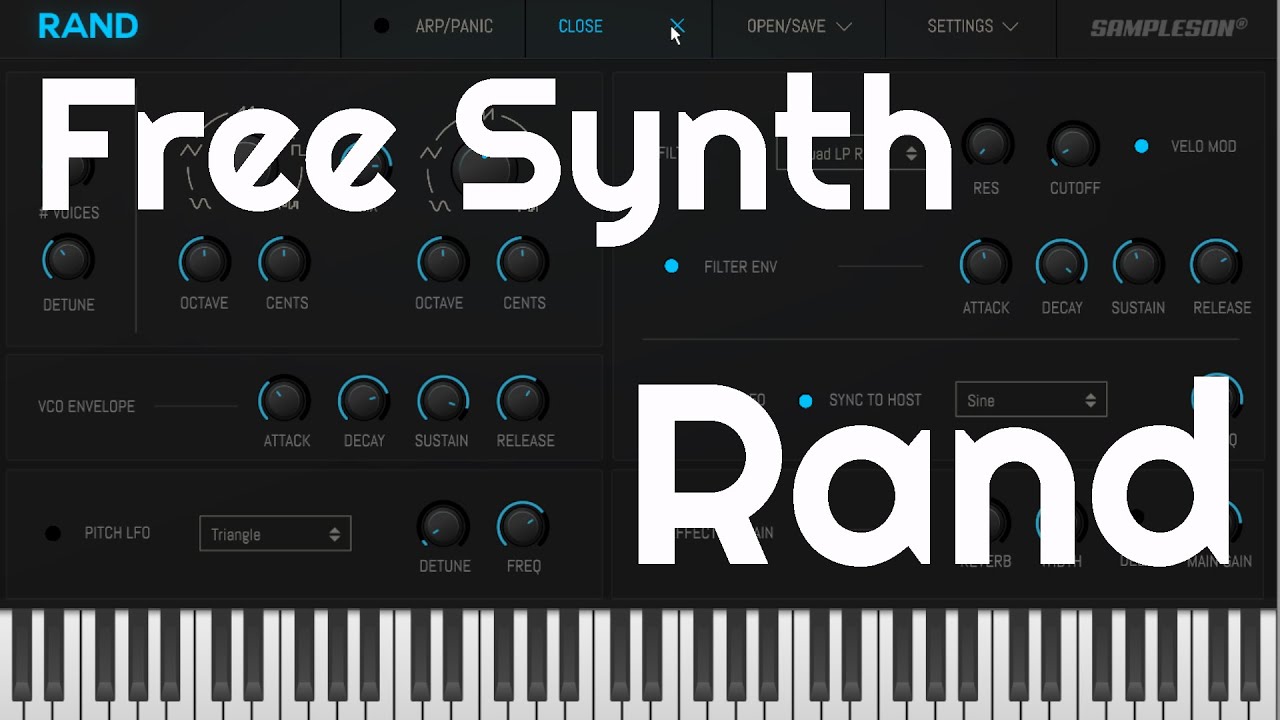The image size is (1280, 720).
Task: Click the Pitch LFO FREQ knob
Action: tap(522, 526)
